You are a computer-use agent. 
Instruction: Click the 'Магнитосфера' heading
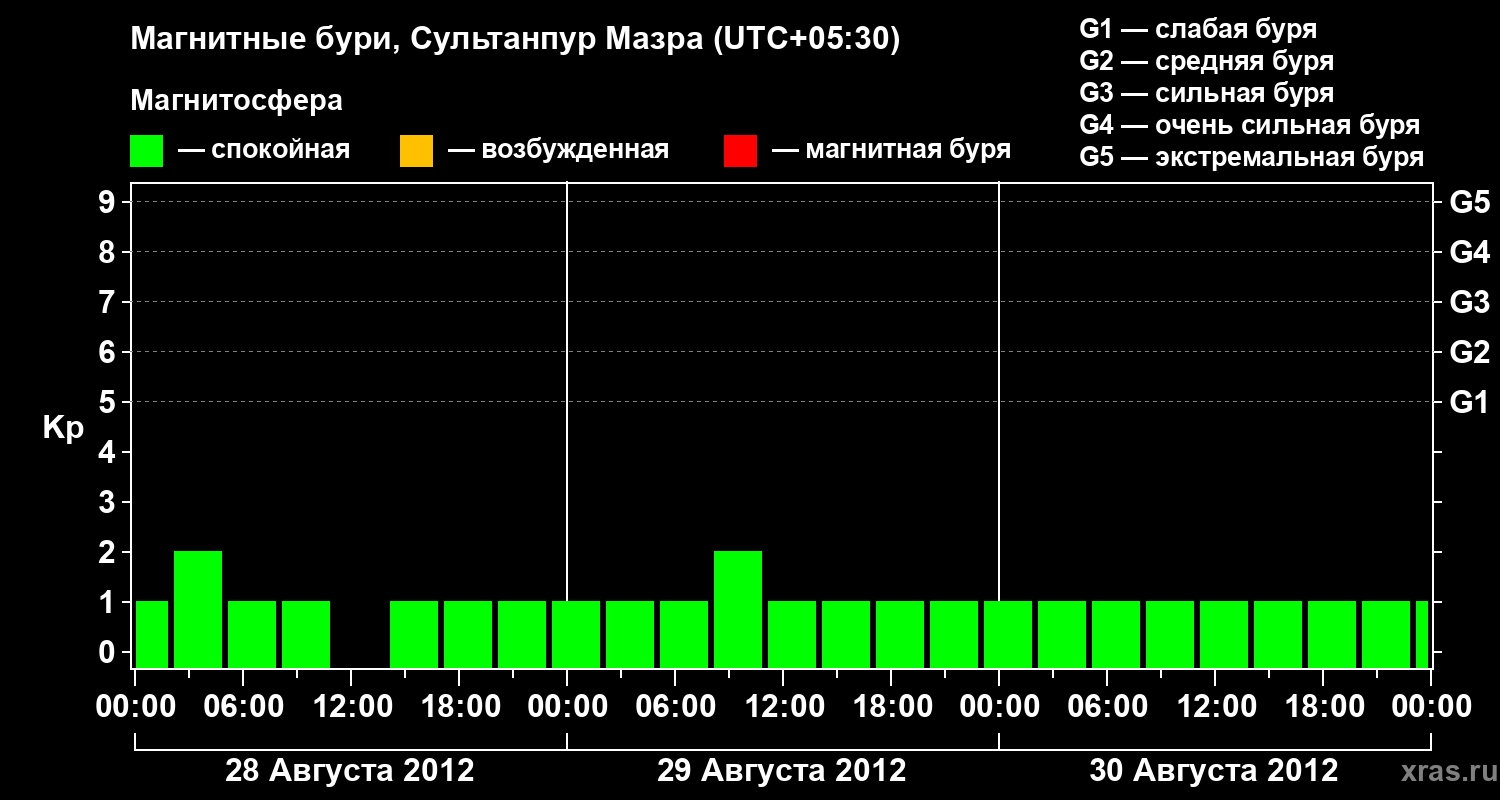236,101
